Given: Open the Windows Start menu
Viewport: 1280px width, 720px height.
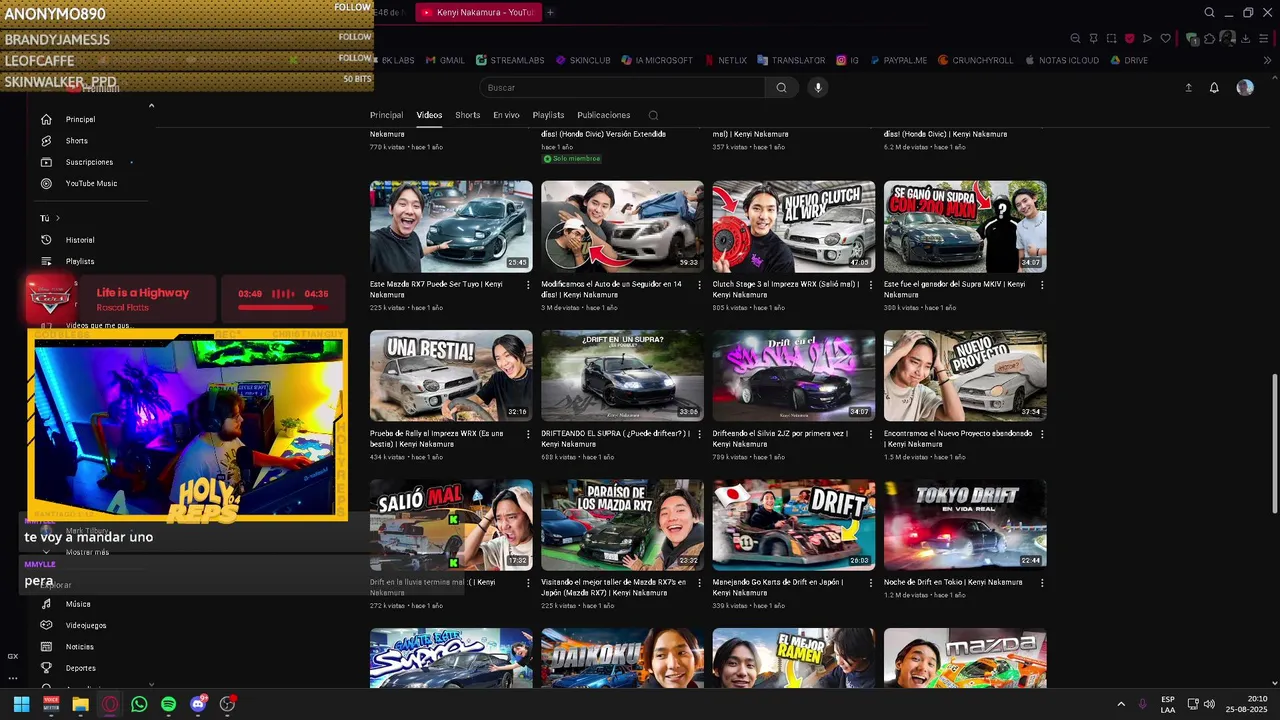Looking at the screenshot, I should (21, 704).
